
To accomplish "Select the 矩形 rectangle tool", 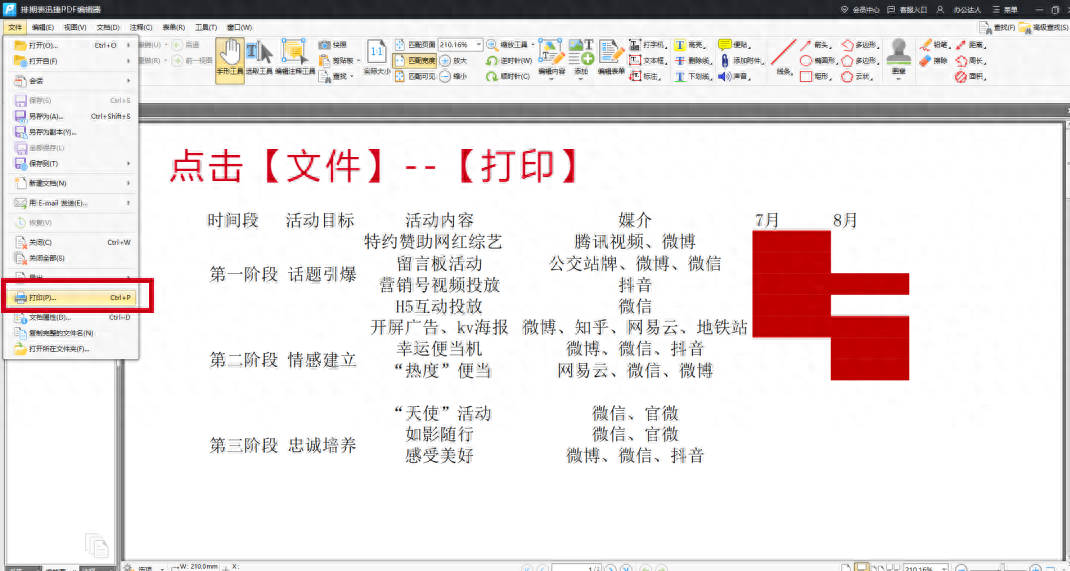I will (816, 76).
